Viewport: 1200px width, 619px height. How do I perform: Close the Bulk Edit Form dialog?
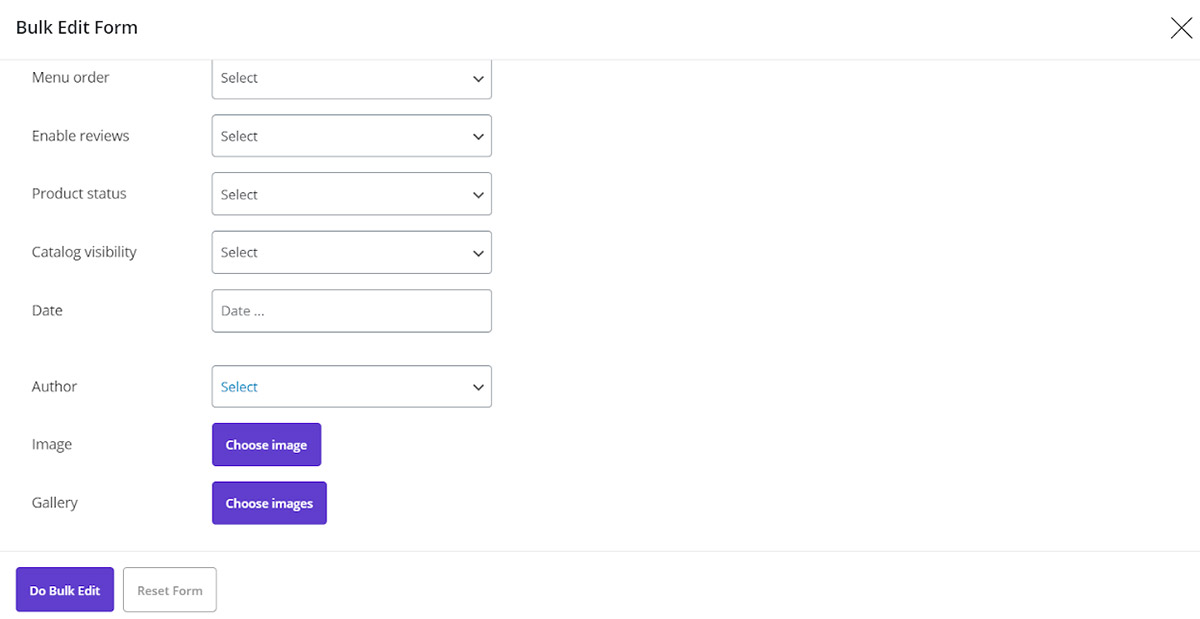pyautogui.click(x=1181, y=28)
